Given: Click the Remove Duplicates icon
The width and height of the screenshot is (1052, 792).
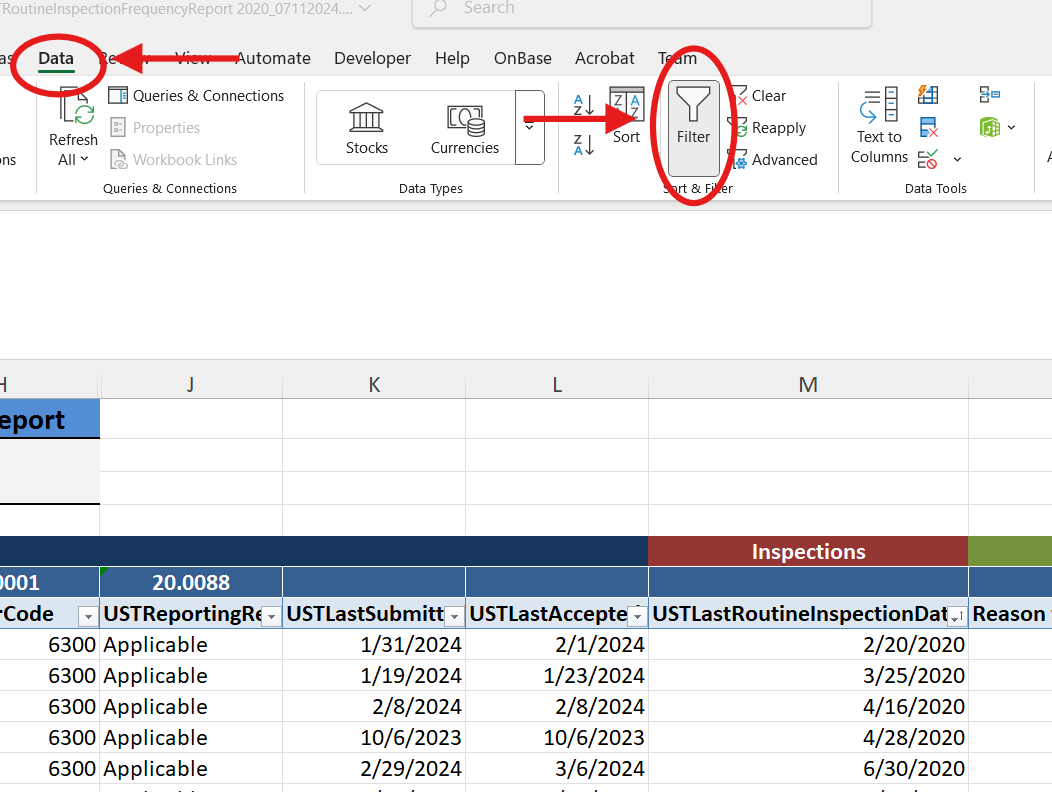Looking at the screenshot, I should (928, 127).
